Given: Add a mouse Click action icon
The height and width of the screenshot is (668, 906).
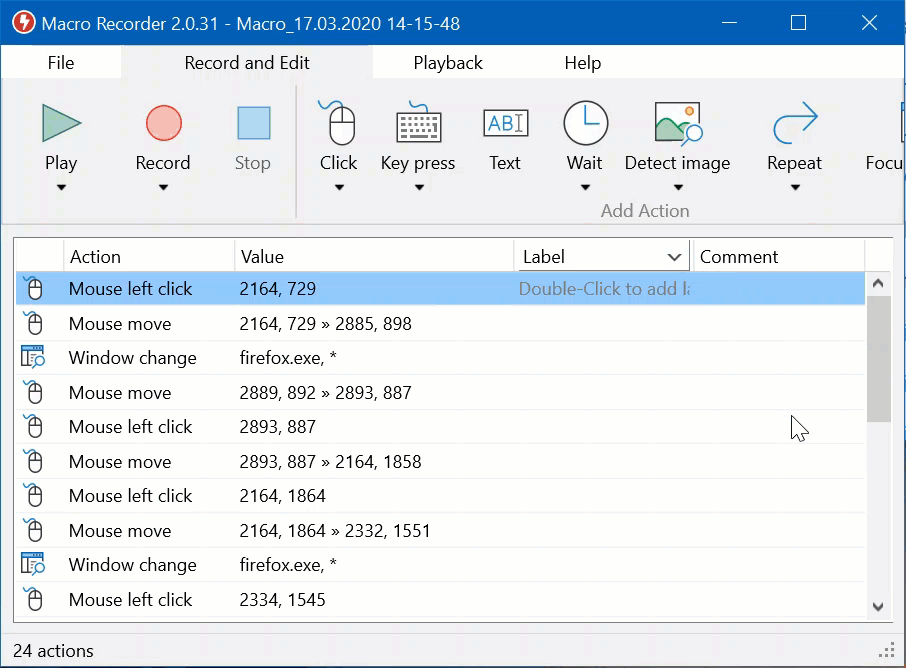Looking at the screenshot, I should 338,123.
